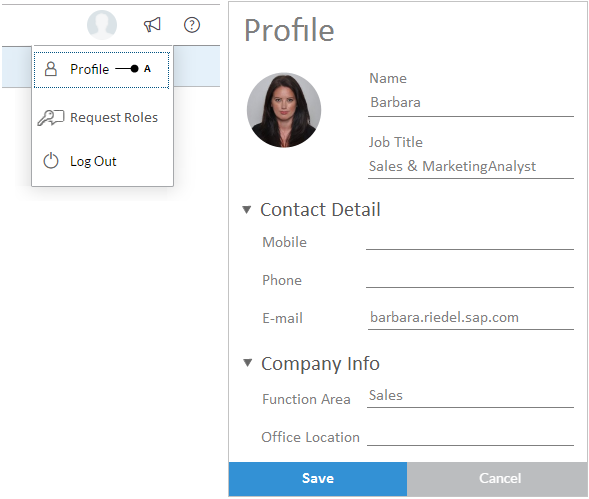Save the profile changes

pyautogui.click(x=318, y=479)
